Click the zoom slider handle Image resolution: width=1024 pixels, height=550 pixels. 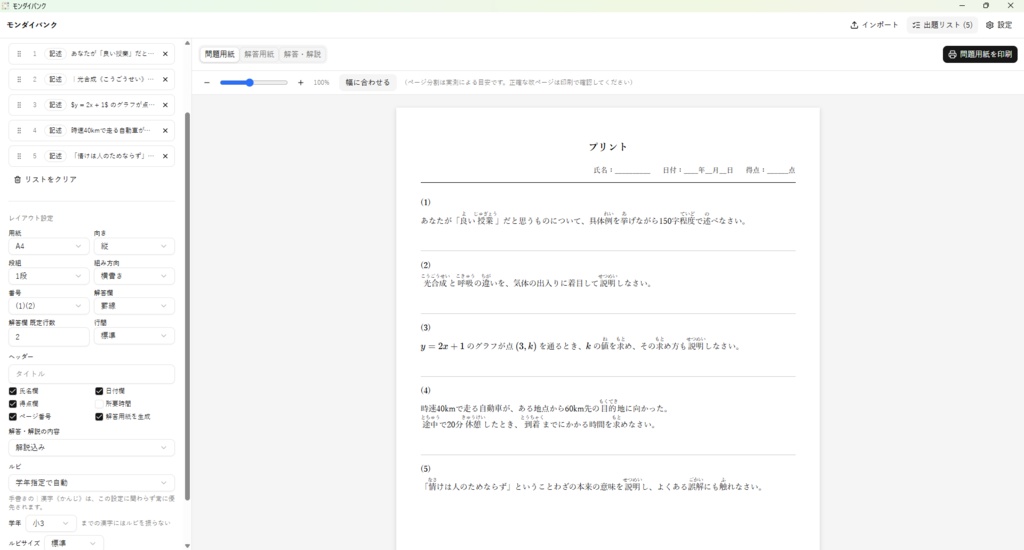coord(249,82)
